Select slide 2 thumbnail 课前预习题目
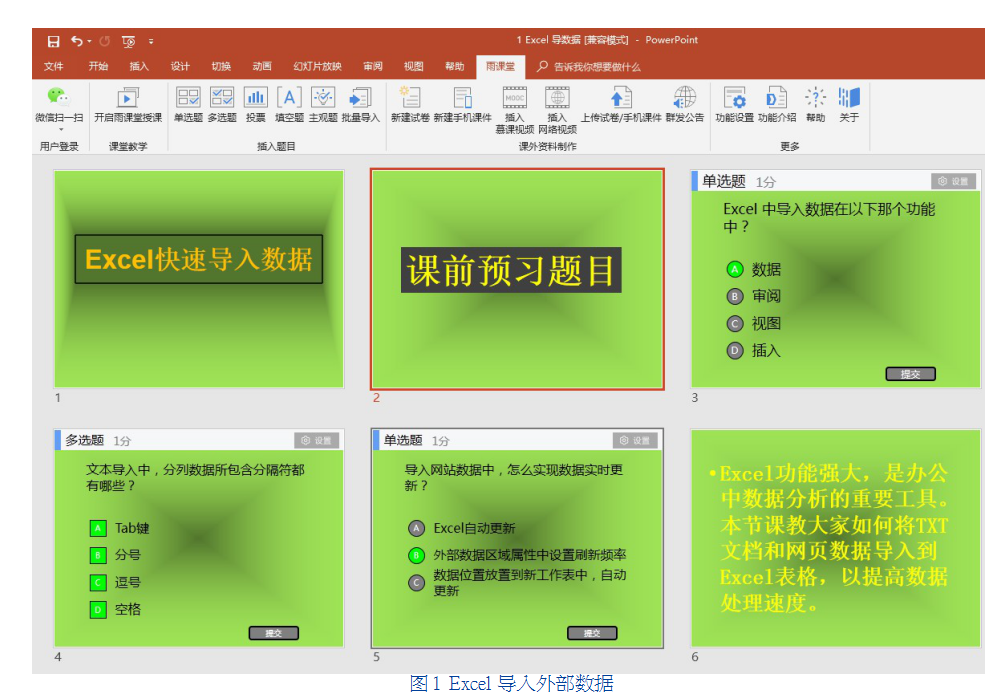Image resolution: width=1001 pixels, height=697 pixels. [517, 279]
